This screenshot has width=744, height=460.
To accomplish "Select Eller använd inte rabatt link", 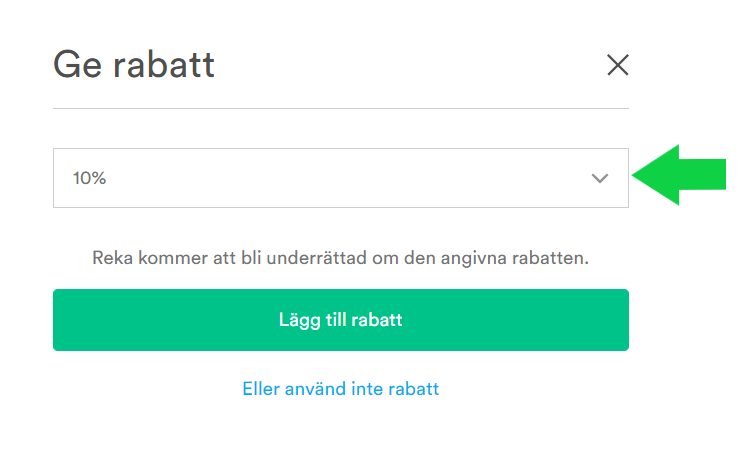I will [341, 389].
